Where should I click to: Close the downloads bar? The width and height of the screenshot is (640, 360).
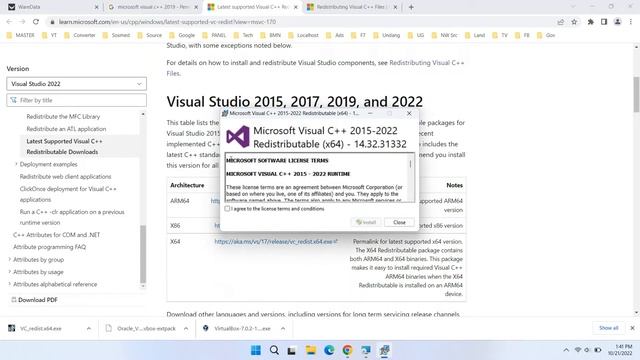(632, 328)
